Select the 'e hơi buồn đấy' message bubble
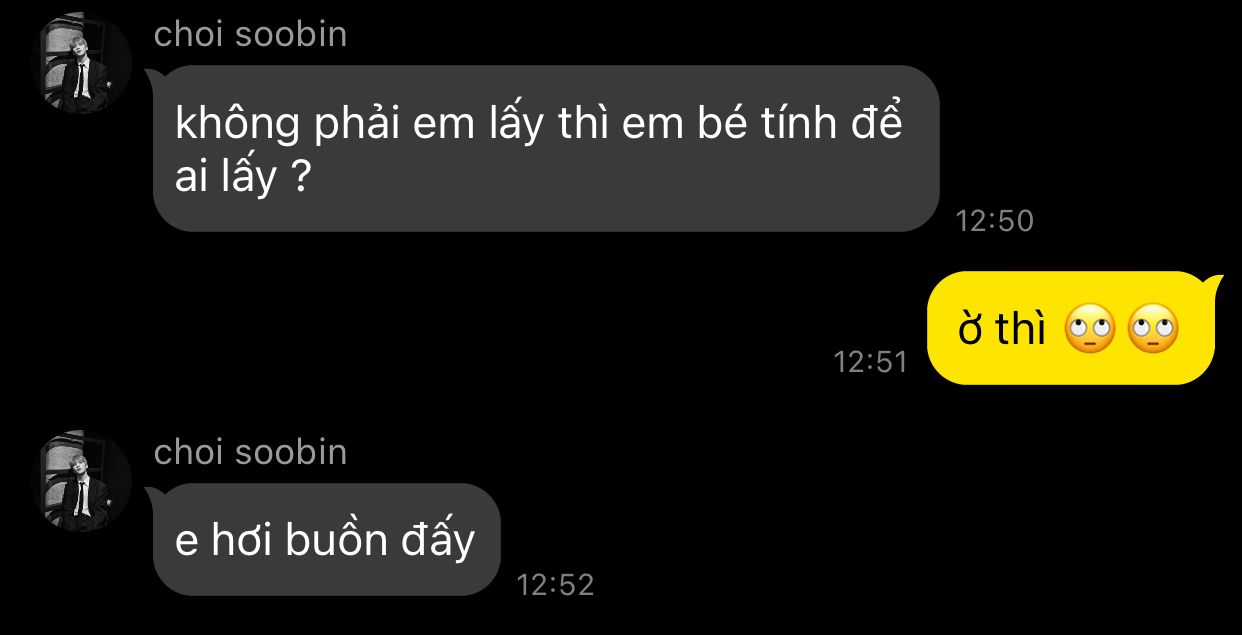Screen dimensions: 1242x635 [326, 540]
